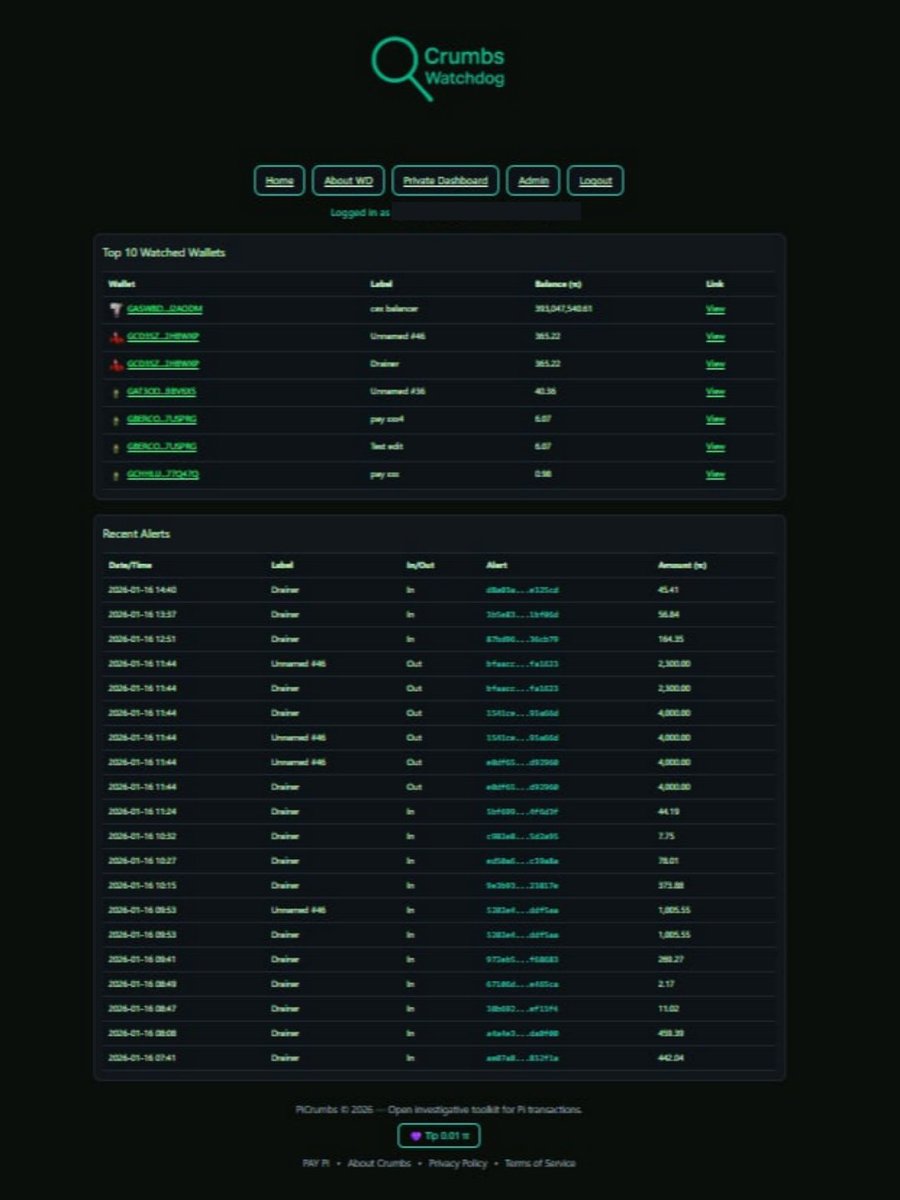Click the 2.17 alert amount

pyautogui.click(x=666, y=984)
